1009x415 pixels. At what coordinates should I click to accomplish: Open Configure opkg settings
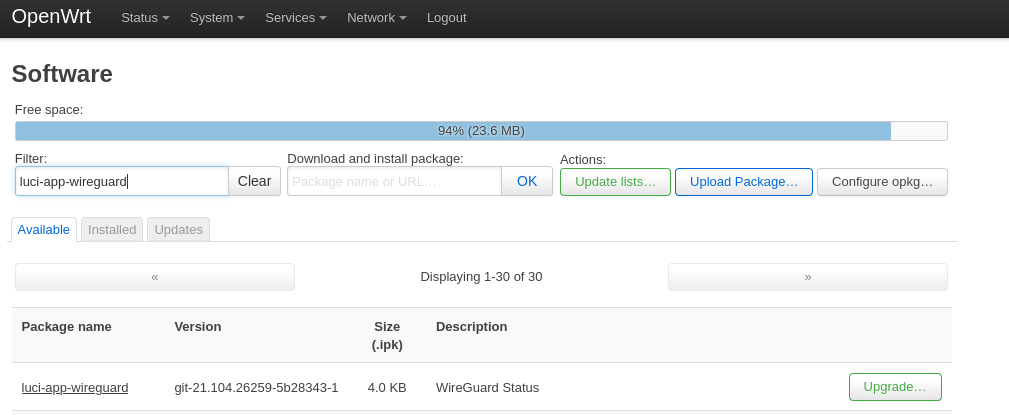(x=882, y=182)
